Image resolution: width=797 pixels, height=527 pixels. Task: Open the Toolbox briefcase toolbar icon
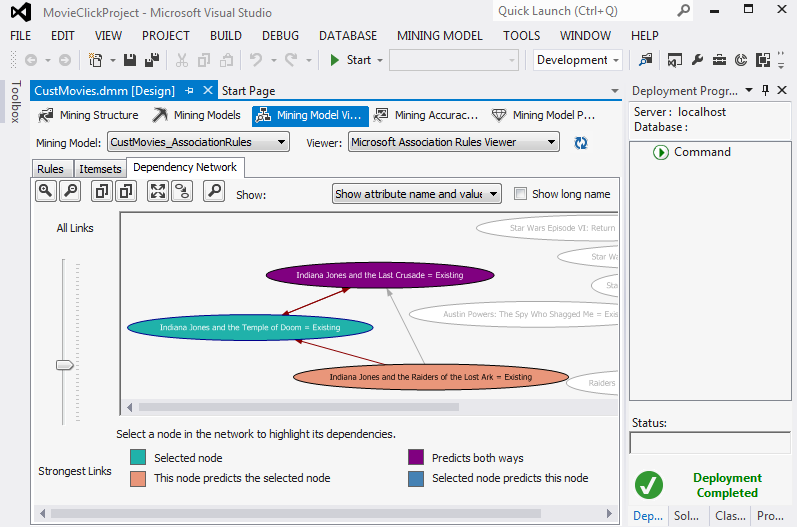click(x=719, y=60)
